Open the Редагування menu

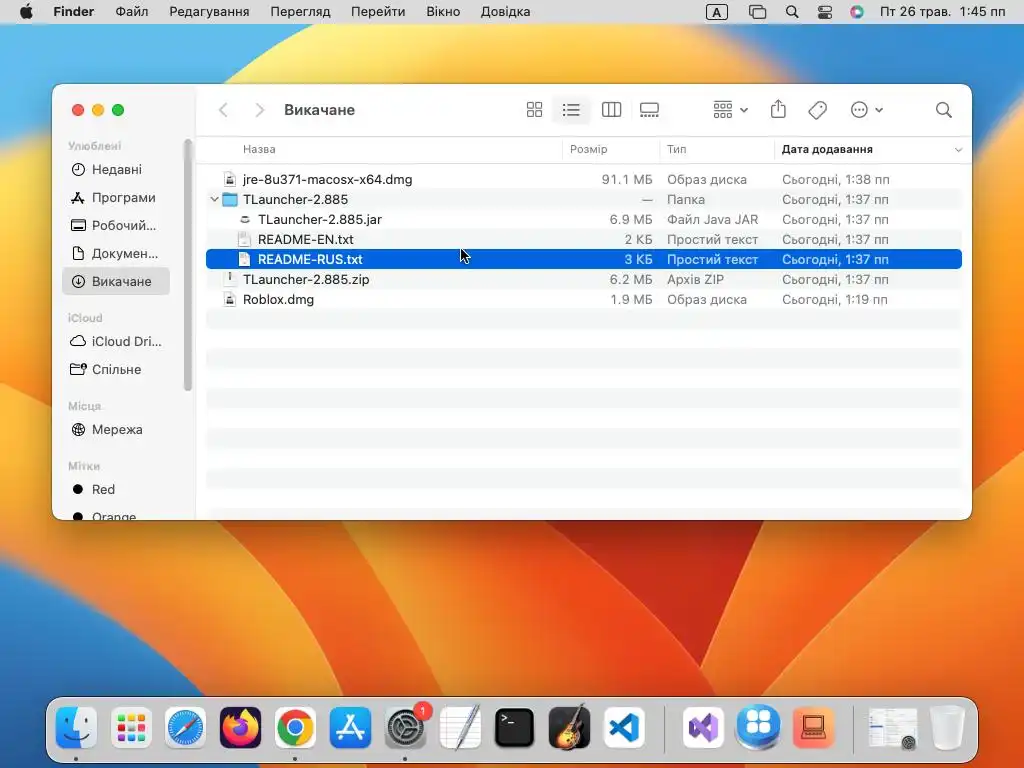[209, 12]
